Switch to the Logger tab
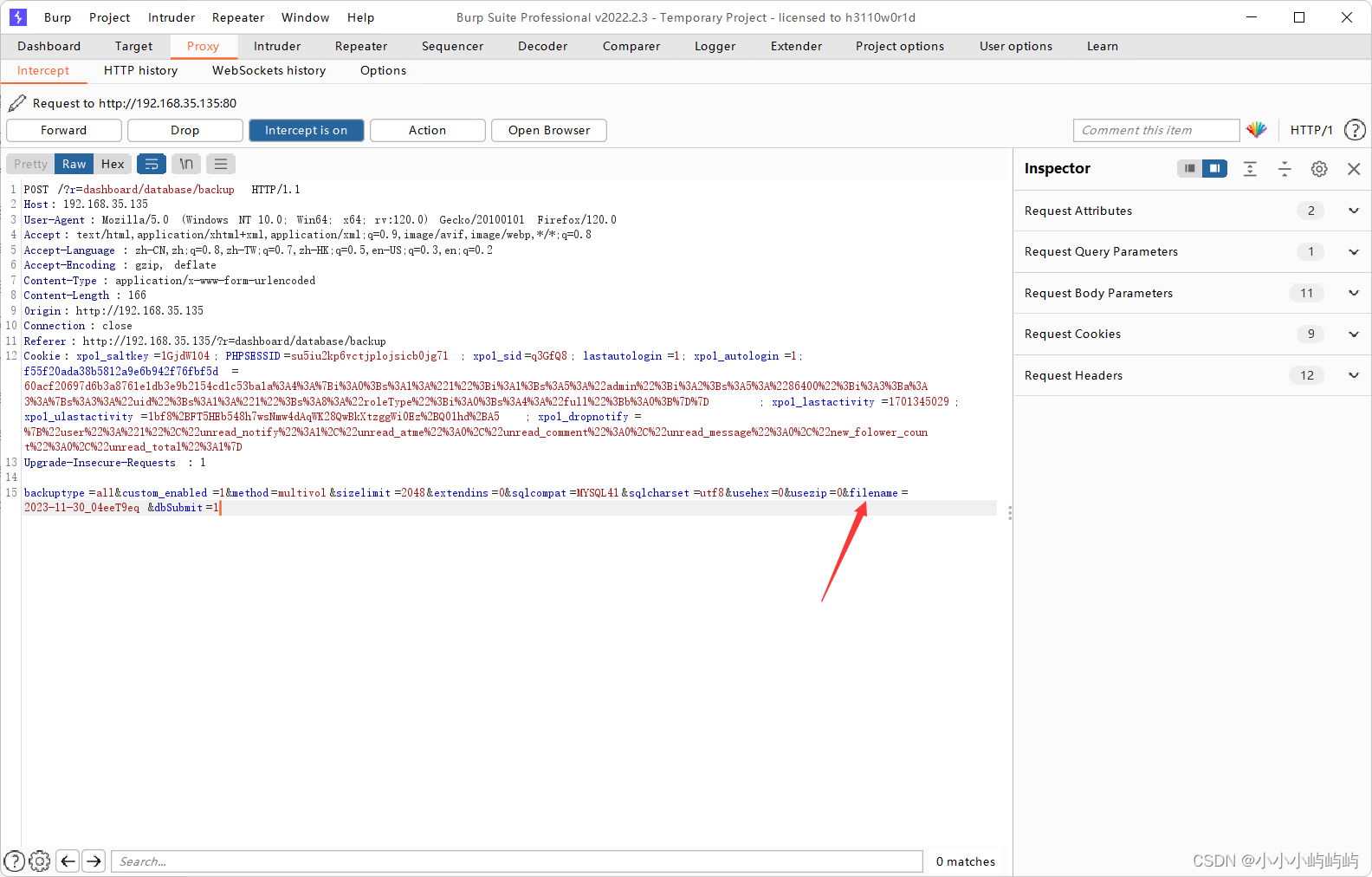 [715, 46]
